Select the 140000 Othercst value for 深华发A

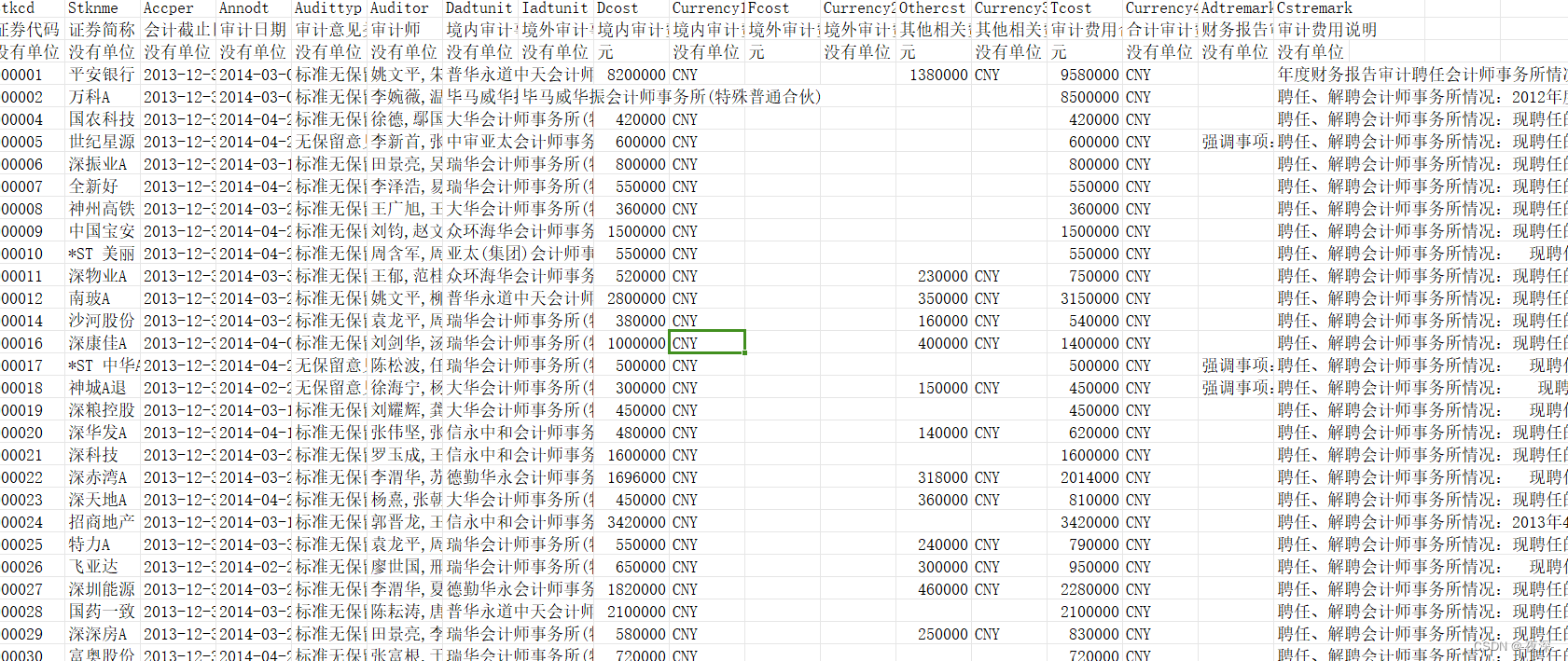[x=934, y=433]
